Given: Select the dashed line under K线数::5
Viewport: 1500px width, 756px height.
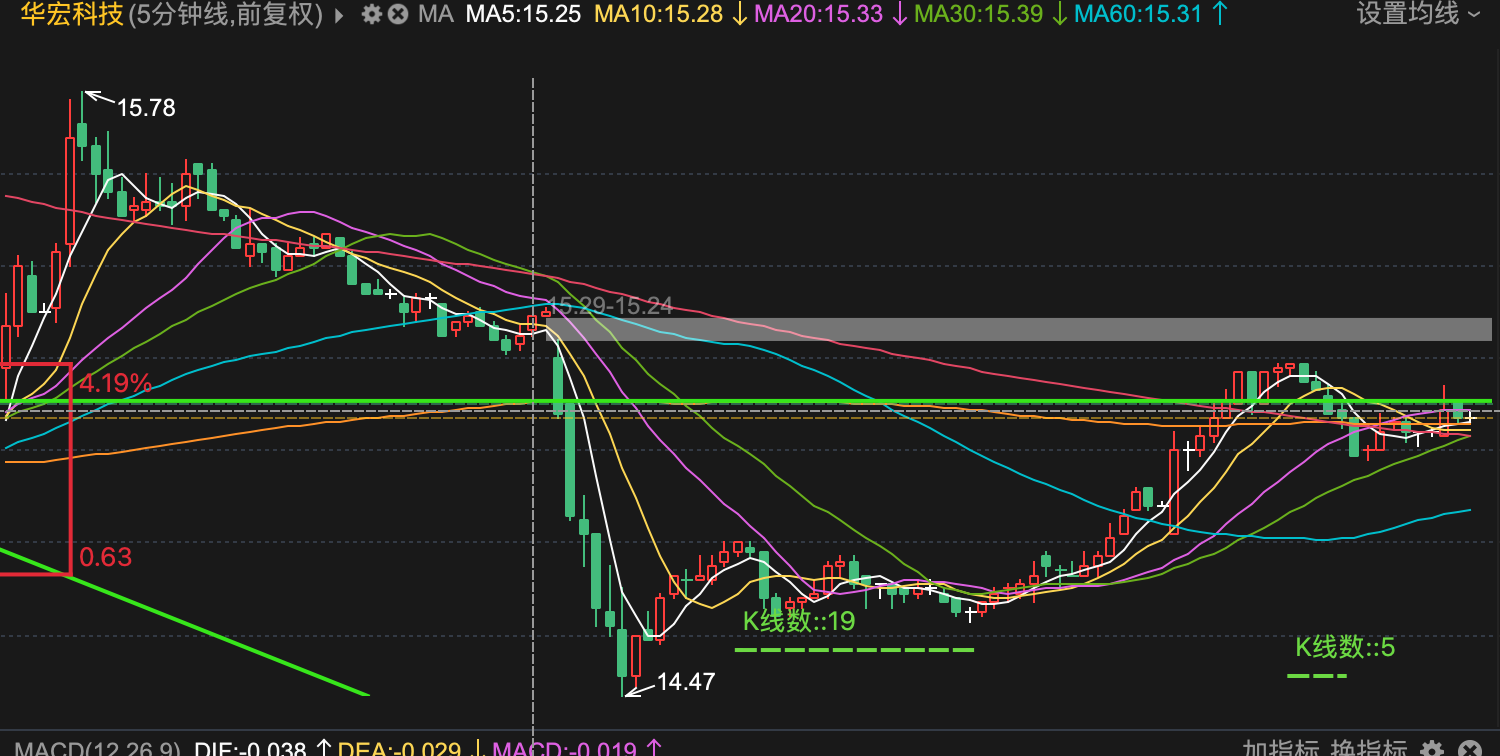Looking at the screenshot, I should [1317, 676].
